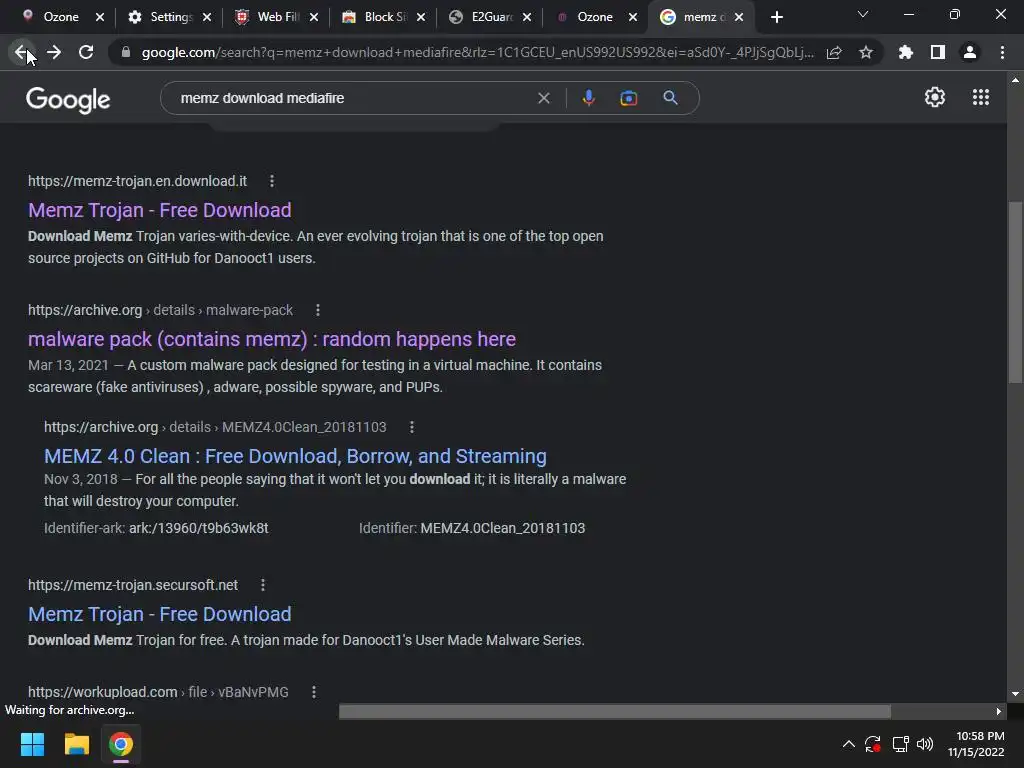1024x768 pixels.
Task: Click the vertical page scrollbar thumb
Action: (1015, 293)
